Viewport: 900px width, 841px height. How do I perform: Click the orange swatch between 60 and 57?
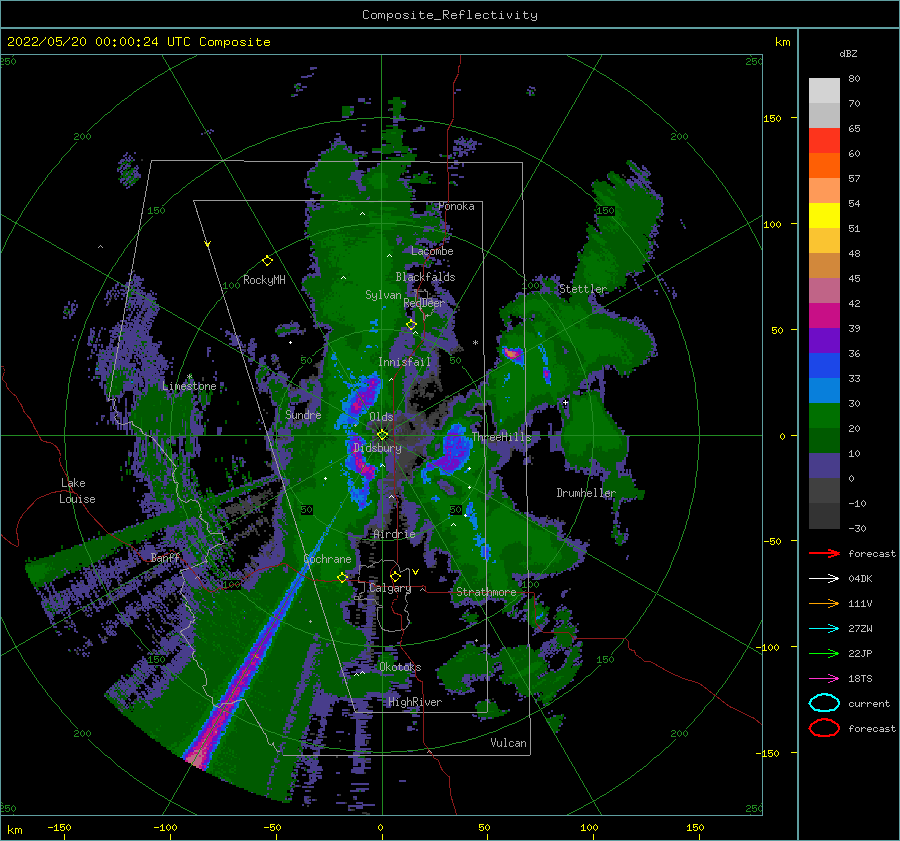(x=824, y=165)
